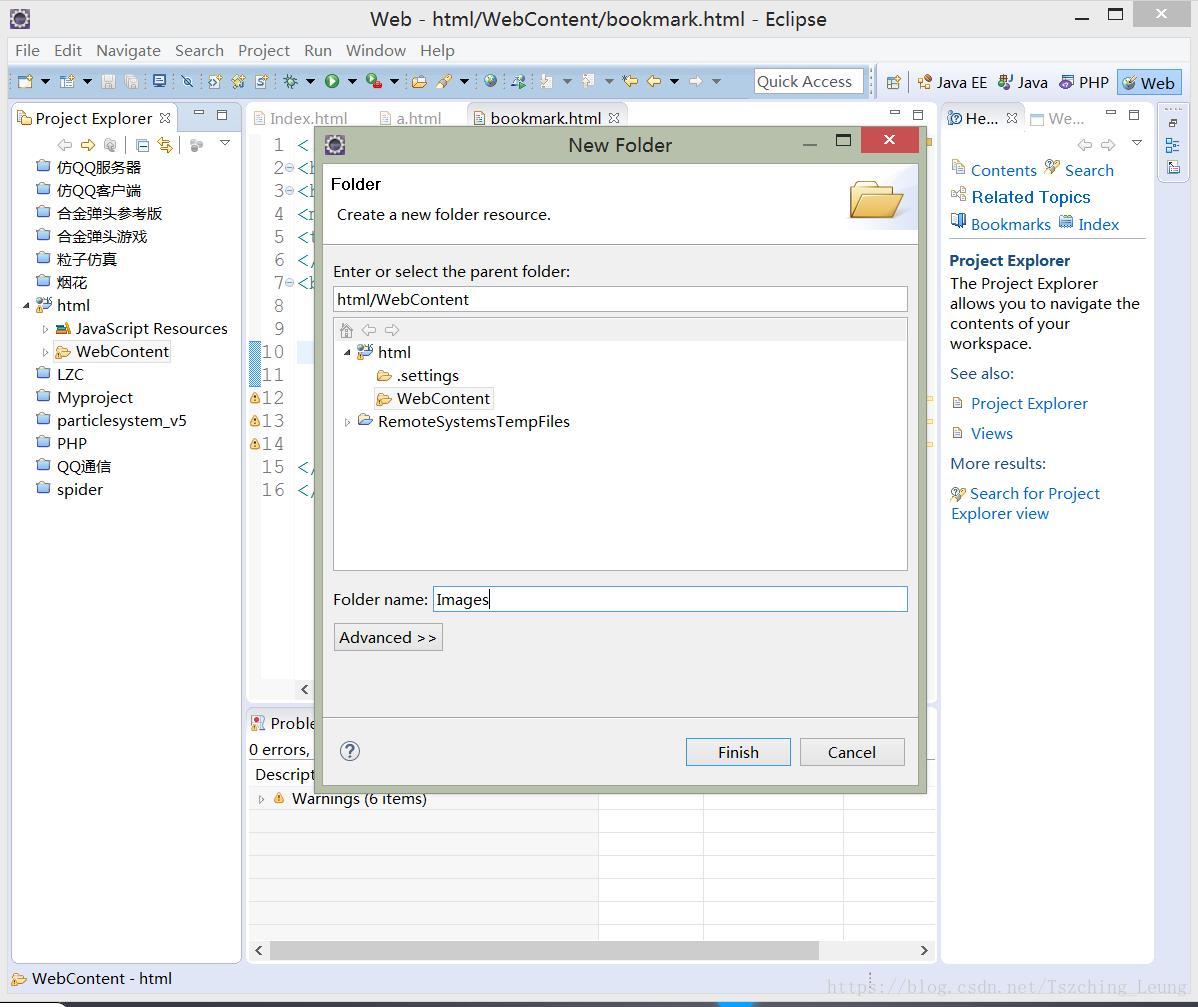1198x1007 pixels.
Task: Open the Views help link
Action: tap(992, 433)
